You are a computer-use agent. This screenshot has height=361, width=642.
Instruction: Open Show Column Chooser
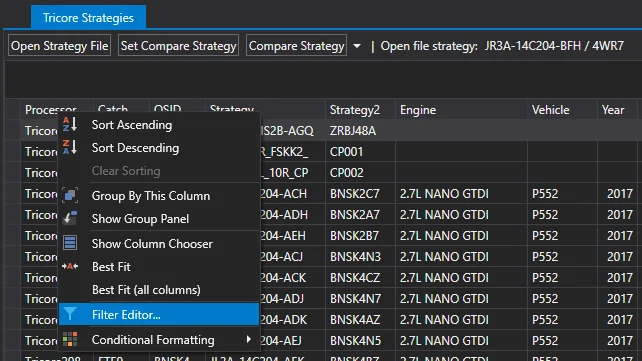[x=159, y=244]
